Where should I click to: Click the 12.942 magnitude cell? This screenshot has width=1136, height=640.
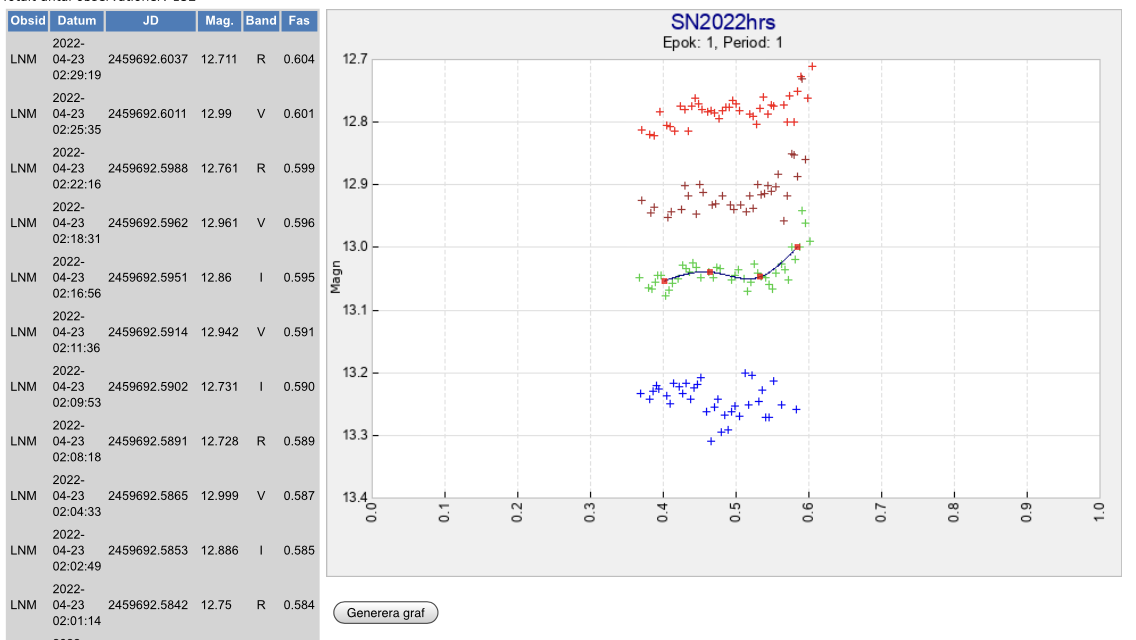pyautogui.click(x=218, y=332)
